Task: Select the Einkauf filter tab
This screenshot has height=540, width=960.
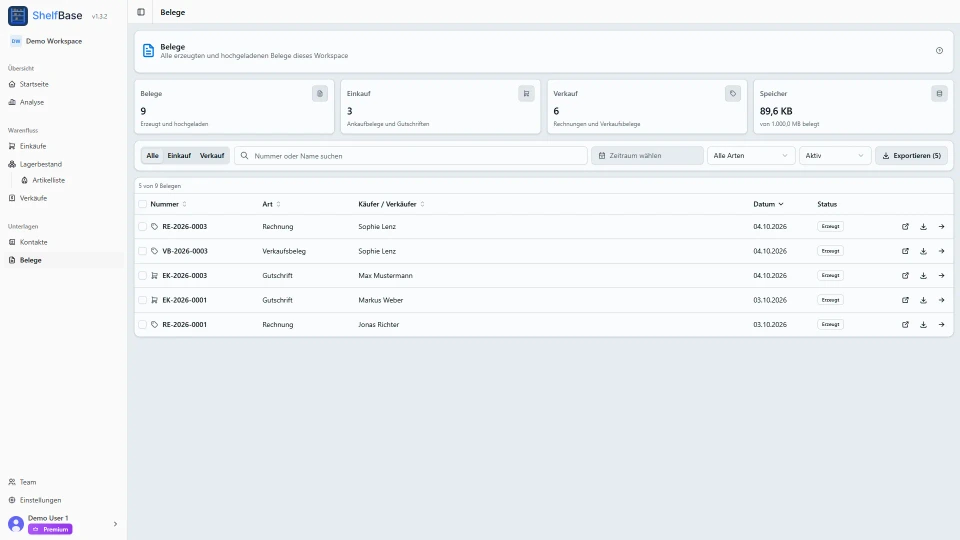Action: click(x=179, y=156)
